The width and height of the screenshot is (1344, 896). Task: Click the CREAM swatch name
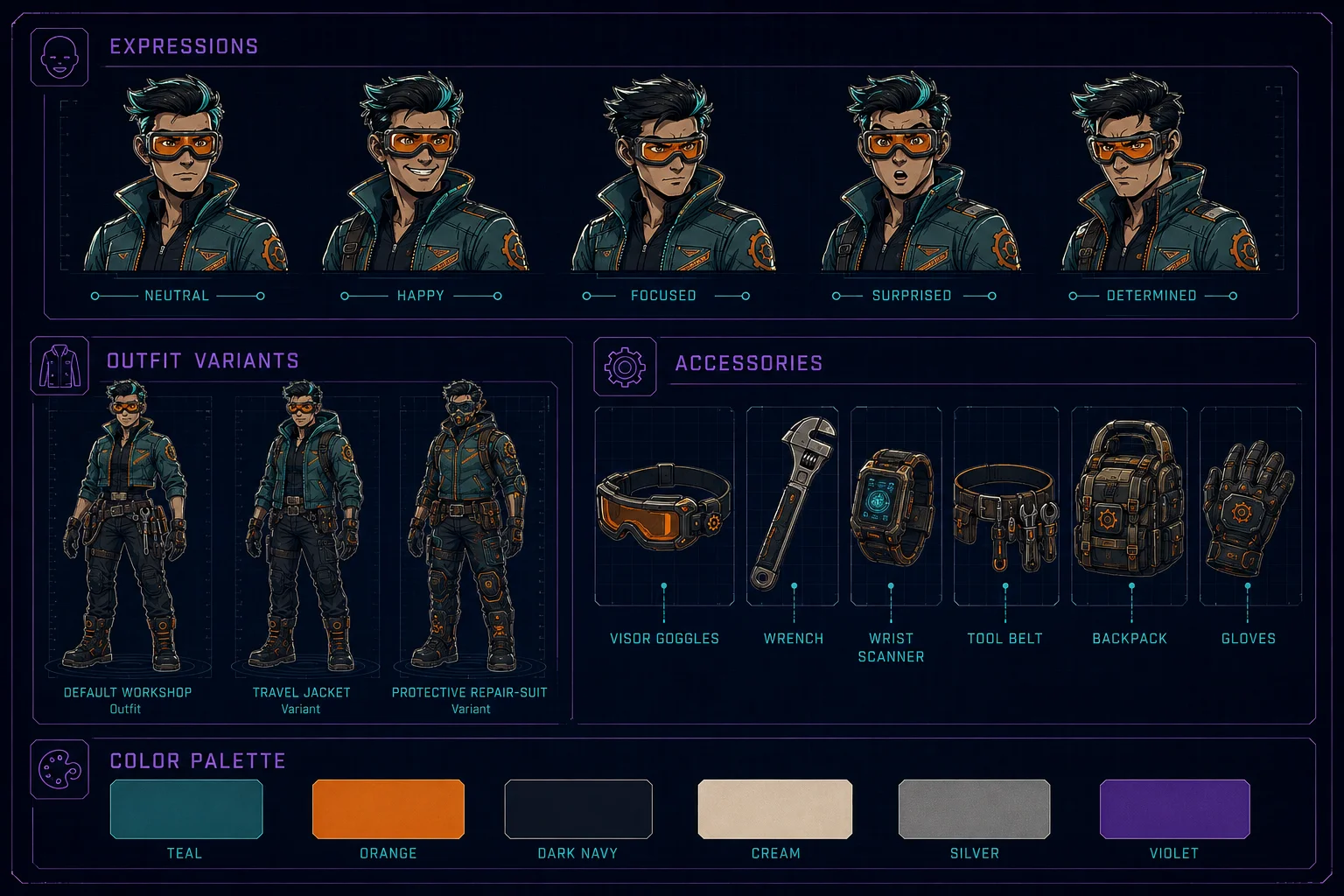click(x=775, y=853)
